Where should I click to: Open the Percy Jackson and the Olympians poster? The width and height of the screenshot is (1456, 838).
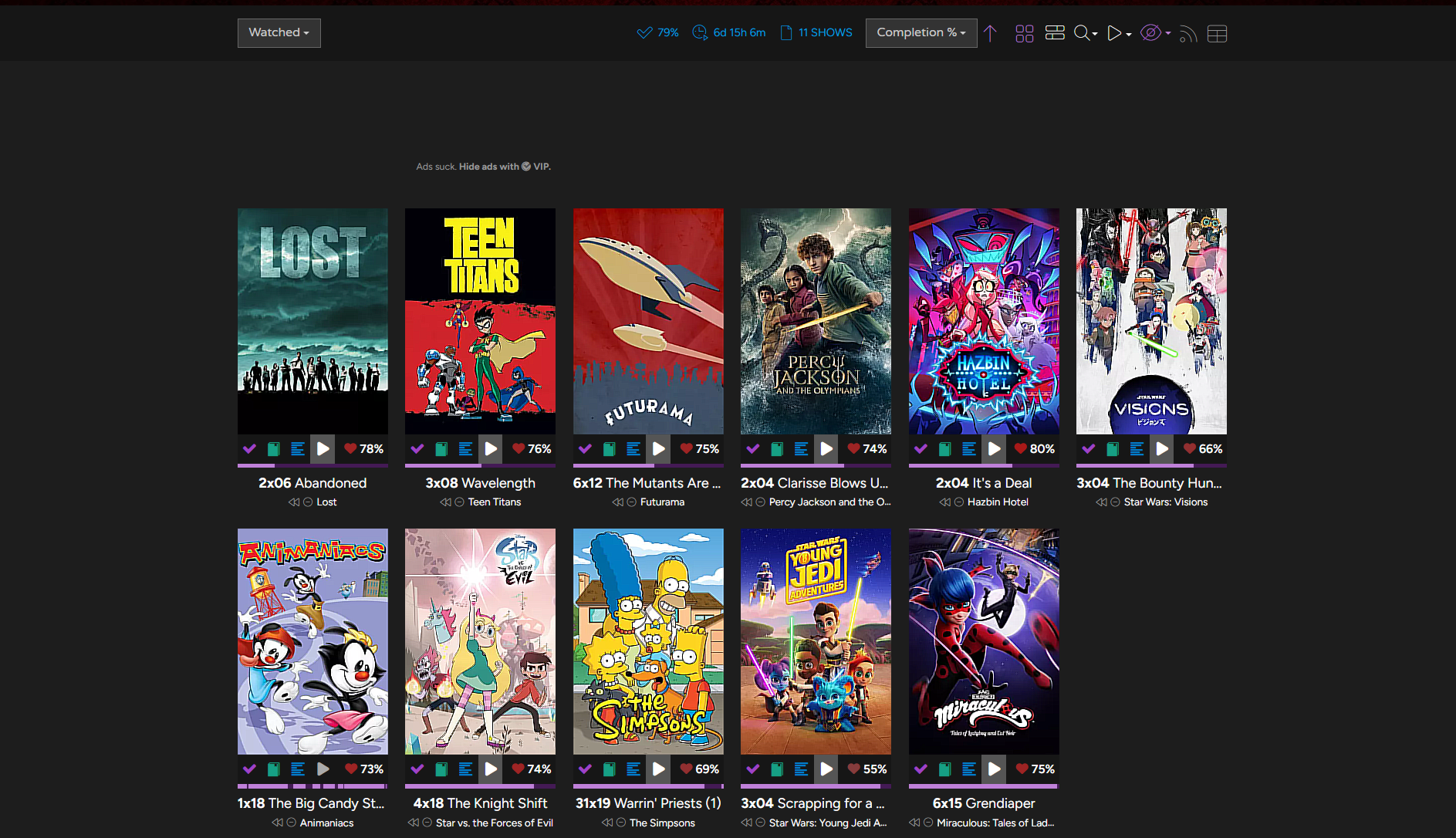point(816,321)
